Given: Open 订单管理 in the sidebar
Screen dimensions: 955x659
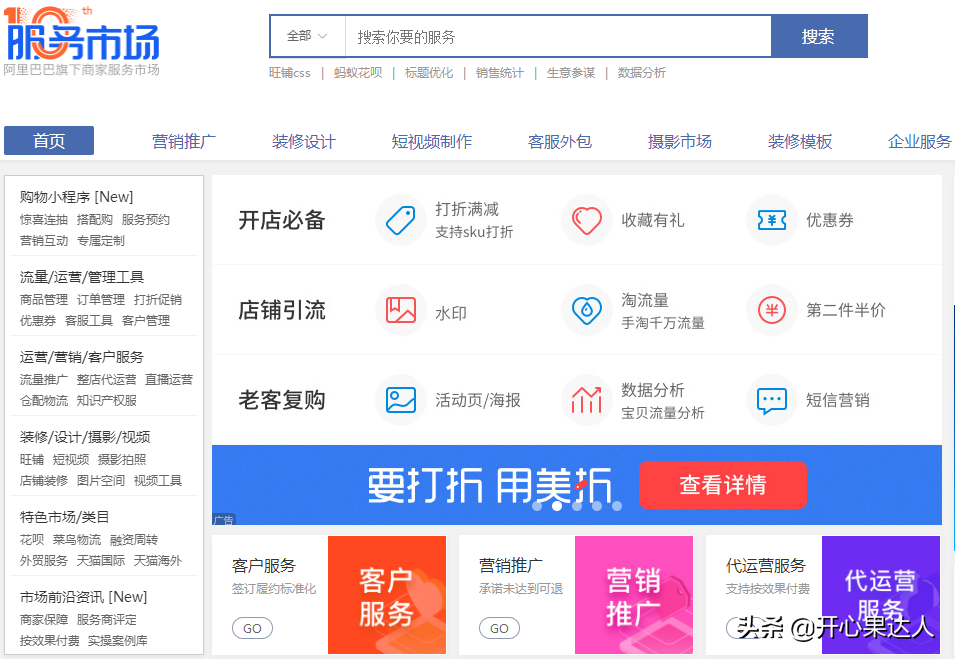Looking at the screenshot, I should tap(100, 300).
